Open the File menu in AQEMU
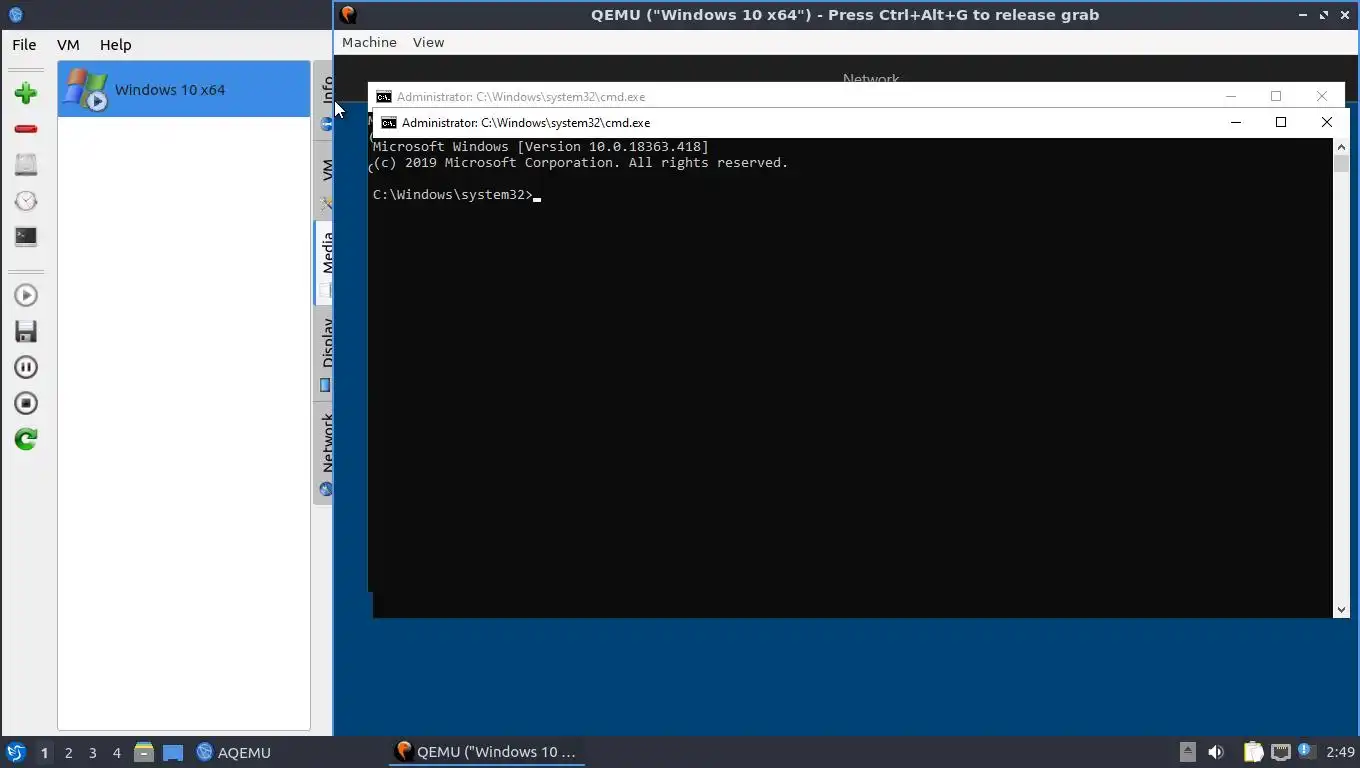Image resolution: width=1360 pixels, height=768 pixels. coord(24,45)
